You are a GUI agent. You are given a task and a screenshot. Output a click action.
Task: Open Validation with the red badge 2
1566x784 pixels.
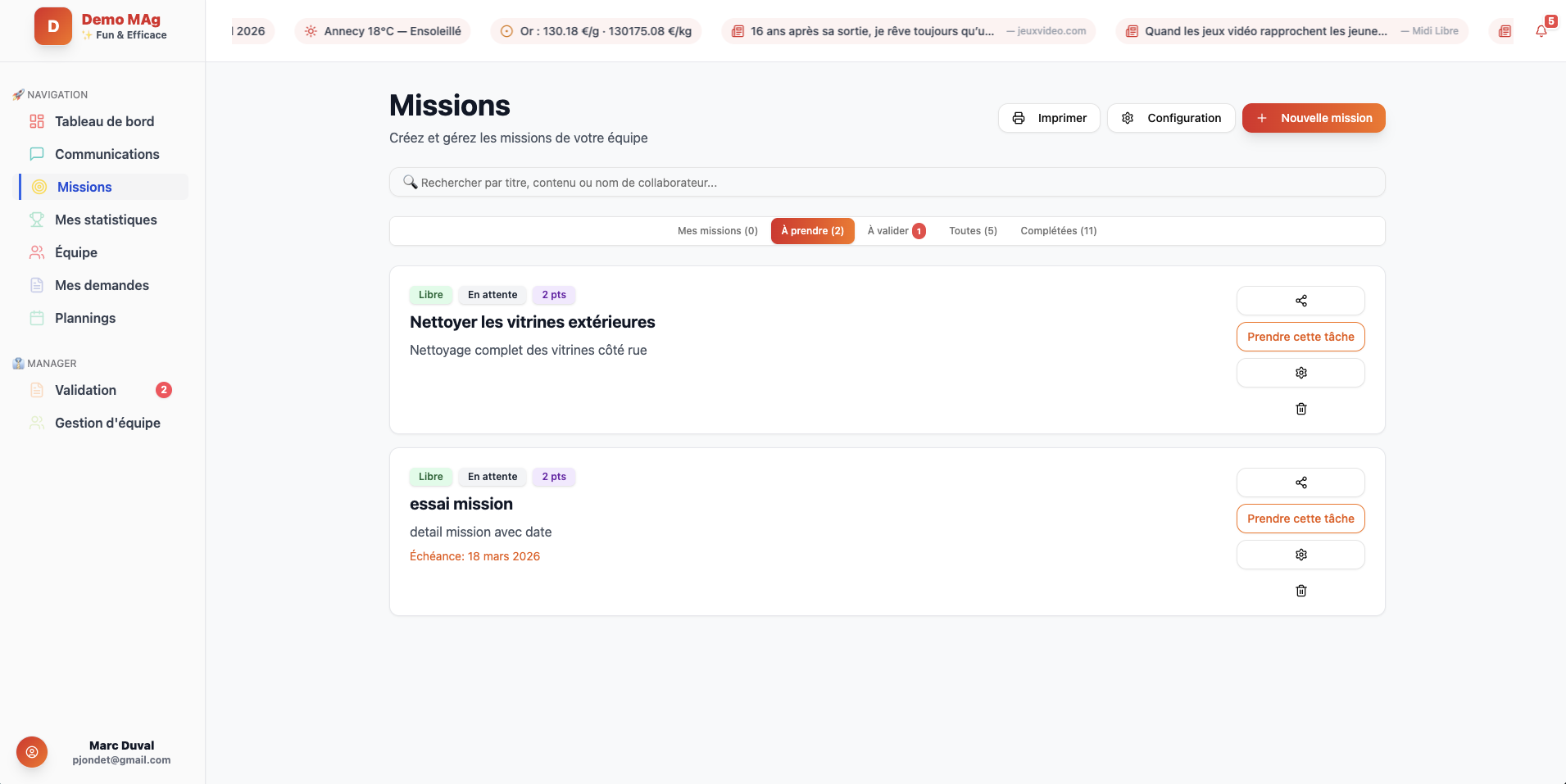[86, 390]
